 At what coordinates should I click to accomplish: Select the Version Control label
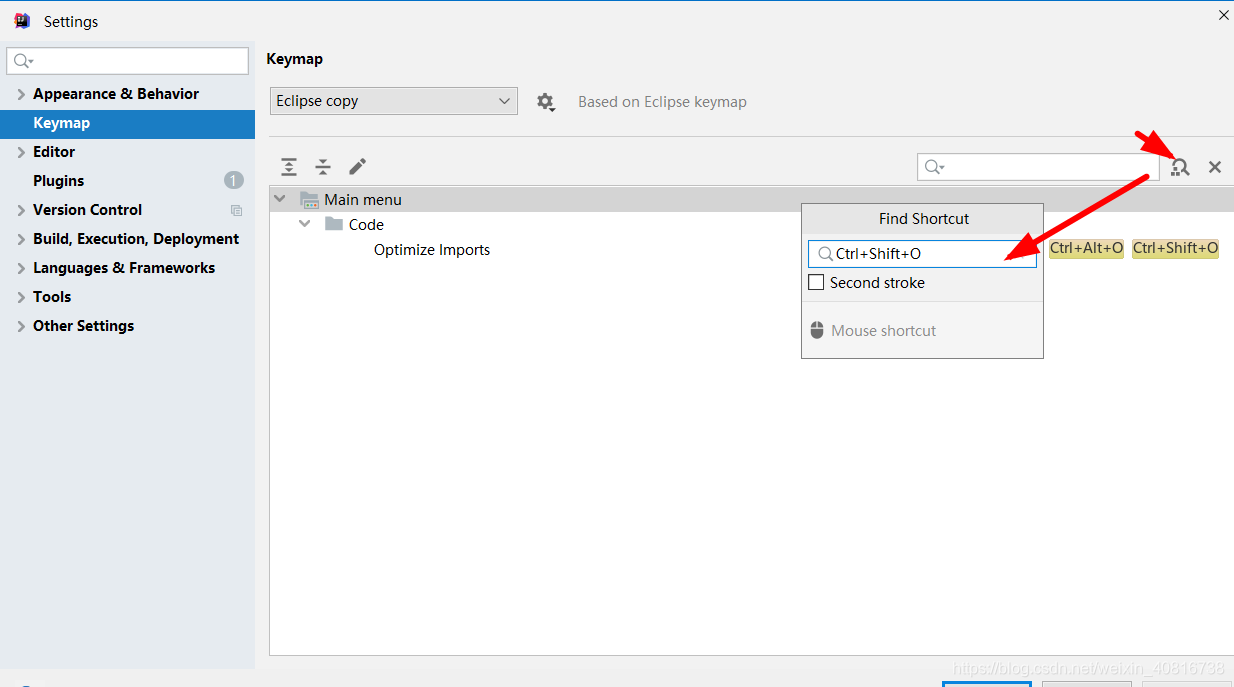pos(87,210)
